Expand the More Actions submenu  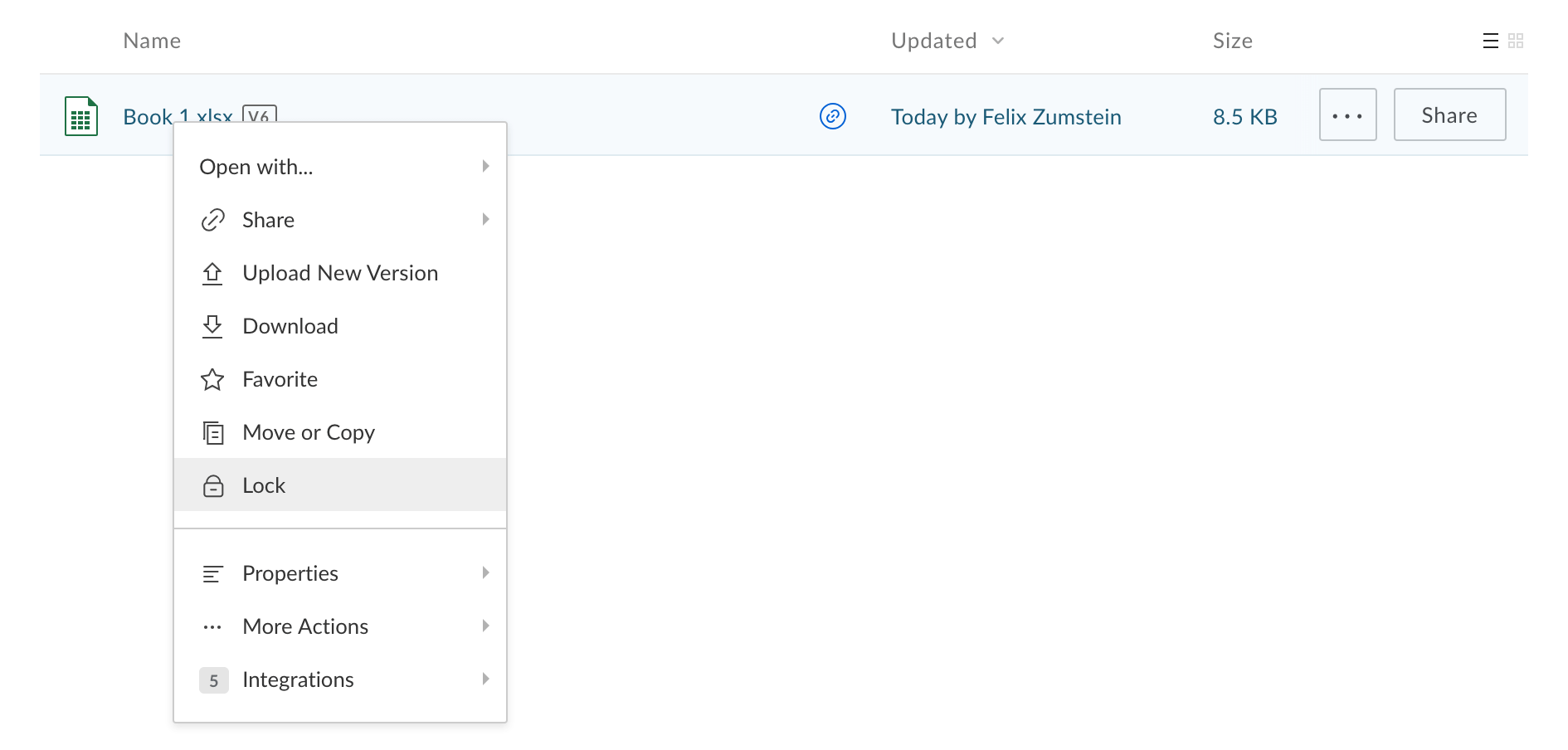click(305, 626)
